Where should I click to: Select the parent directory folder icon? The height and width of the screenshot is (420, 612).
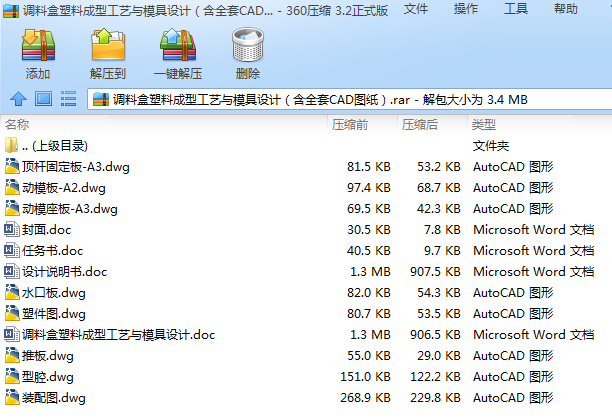click(x=11, y=145)
